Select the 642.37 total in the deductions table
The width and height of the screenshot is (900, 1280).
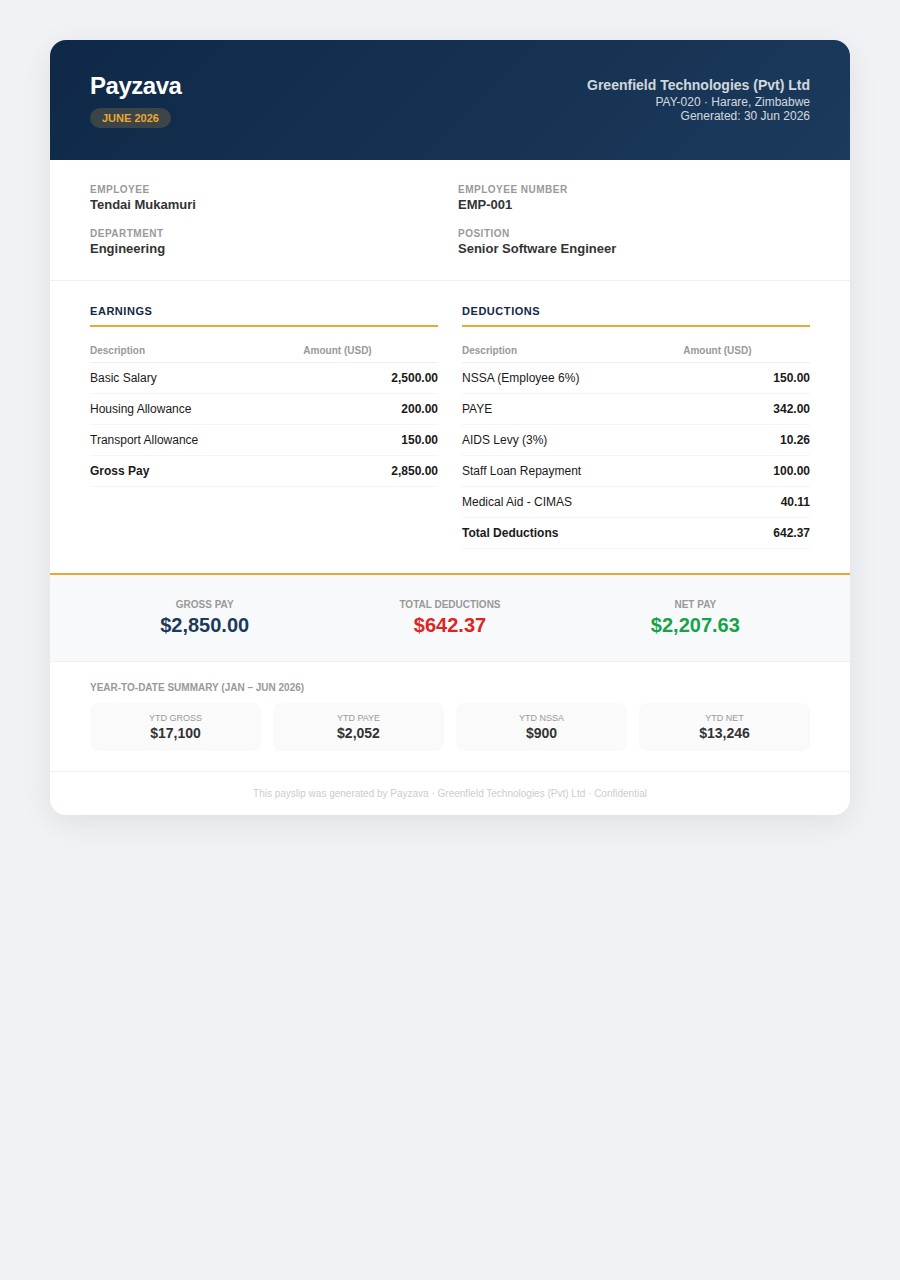tap(791, 533)
